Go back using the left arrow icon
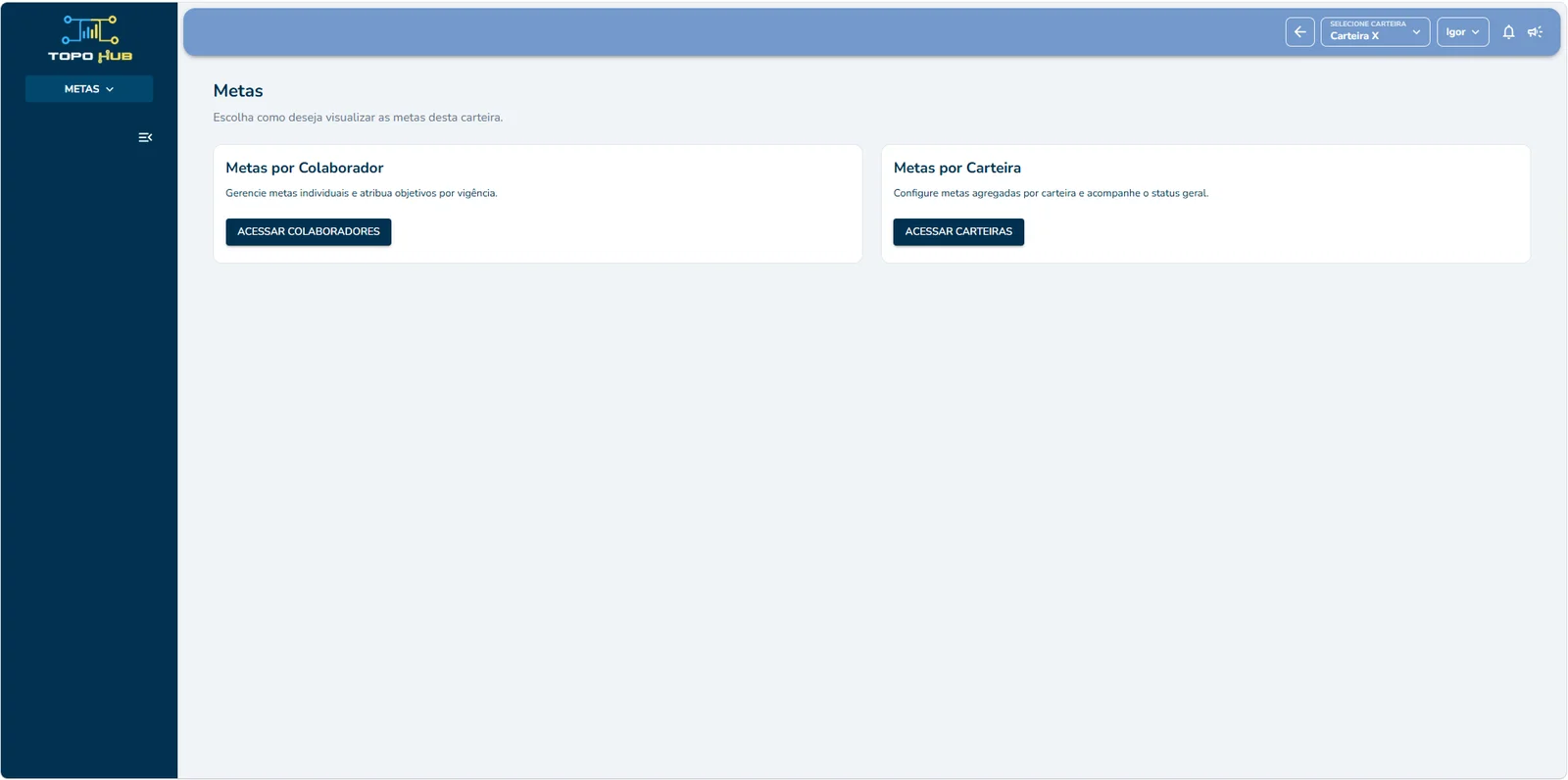The height and width of the screenshot is (780, 1568). point(1299,32)
